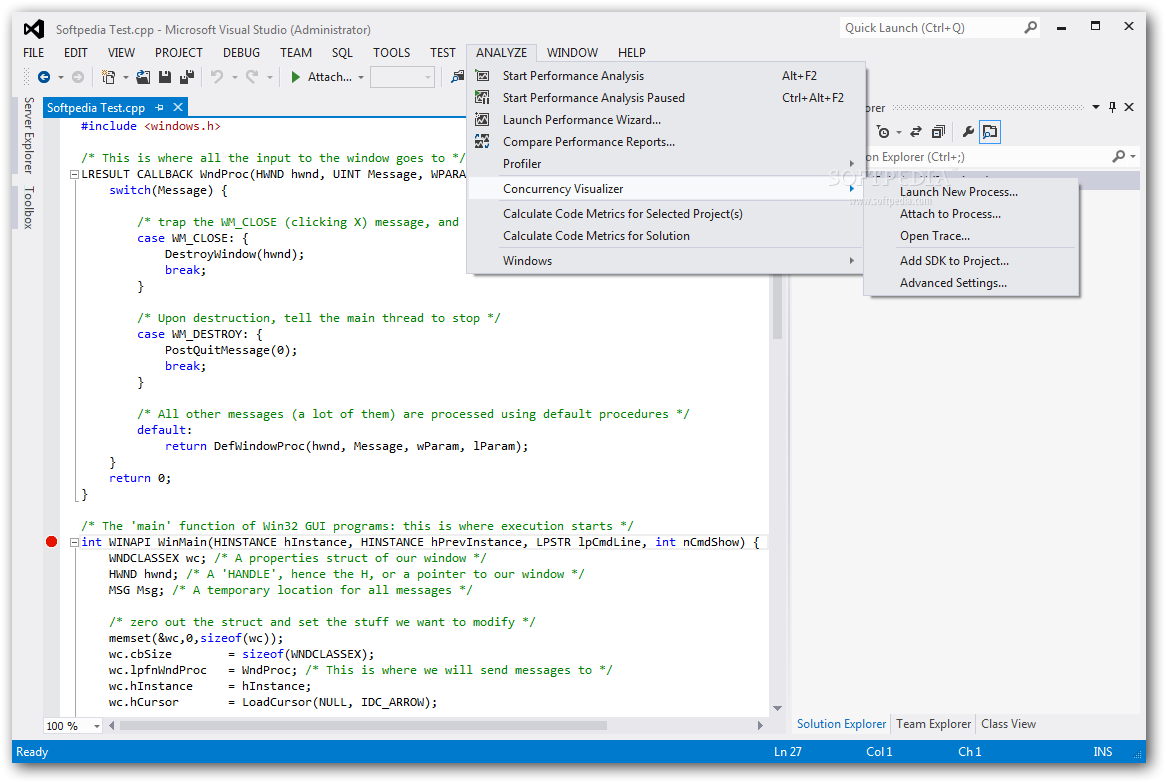Click the New Project toolbar icon
This screenshot has width=1166, height=783.
[109, 77]
